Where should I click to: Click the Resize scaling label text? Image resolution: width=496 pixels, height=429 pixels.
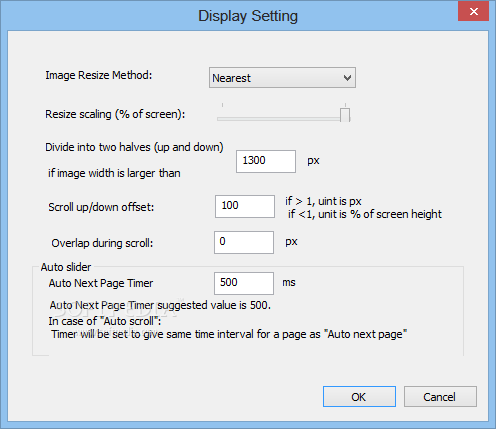(115, 114)
